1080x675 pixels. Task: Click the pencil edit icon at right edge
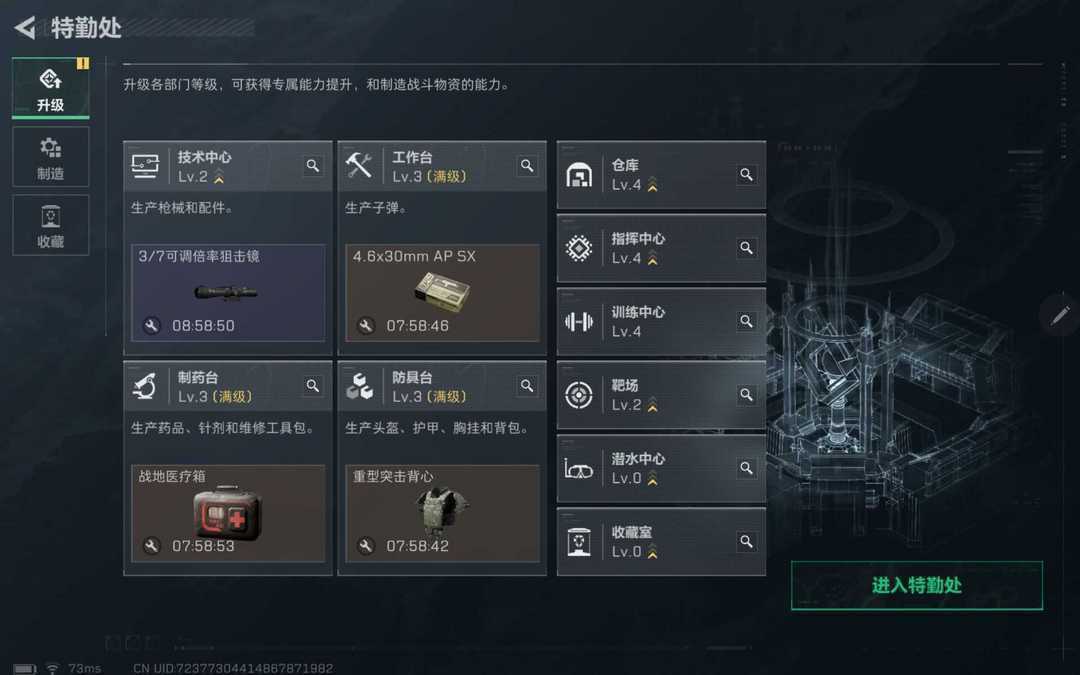1060,315
